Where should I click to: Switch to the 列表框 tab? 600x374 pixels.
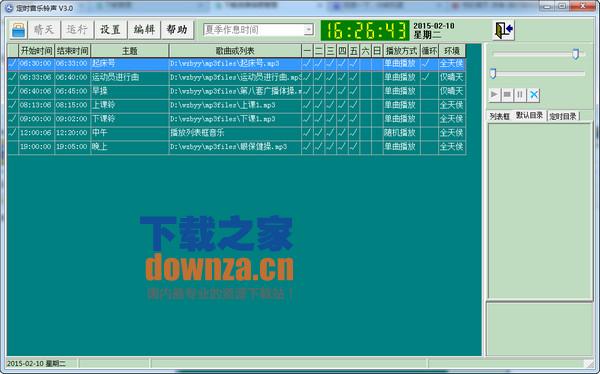tap(499, 116)
